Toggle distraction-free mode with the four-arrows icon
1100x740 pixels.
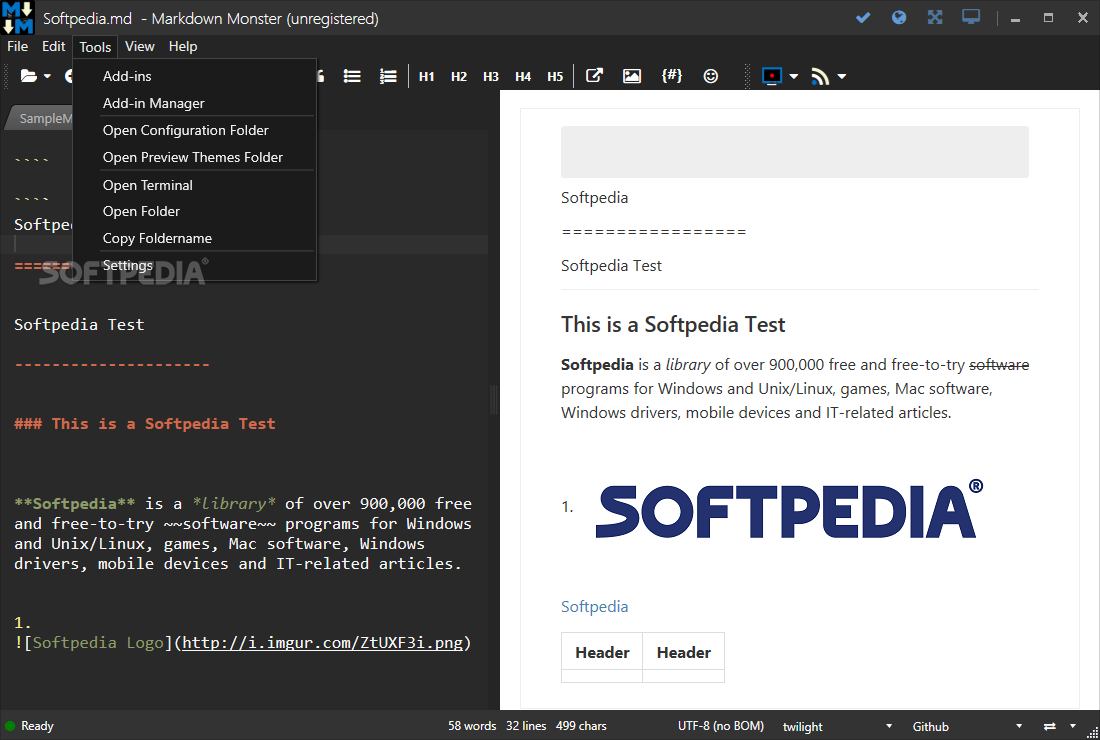[935, 17]
